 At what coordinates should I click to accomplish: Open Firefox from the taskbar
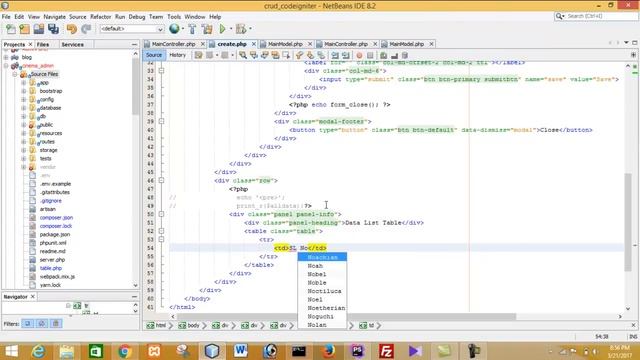(x=328, y=351)
